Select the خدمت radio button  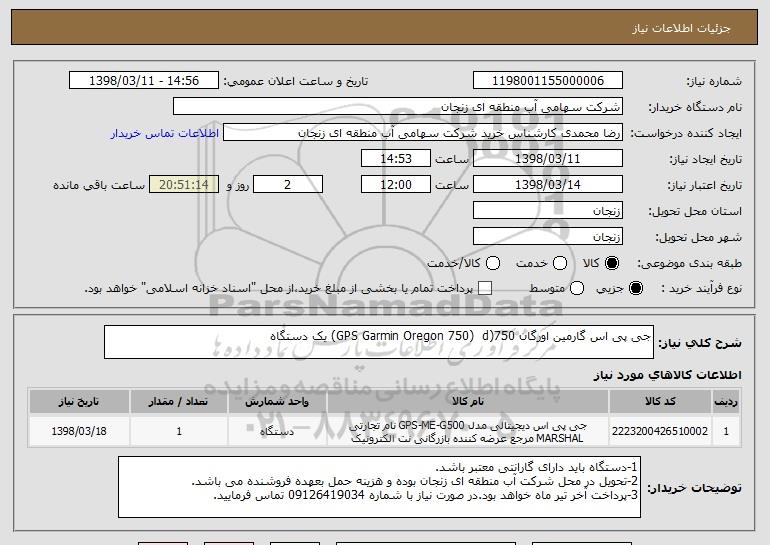[x=560, y=263]
